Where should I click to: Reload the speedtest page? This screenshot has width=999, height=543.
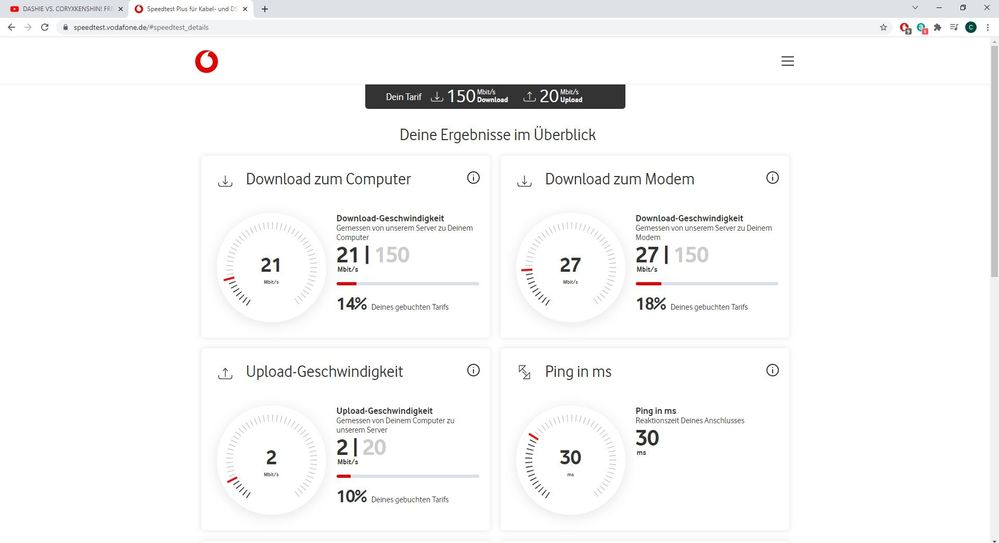click(45, 27)
